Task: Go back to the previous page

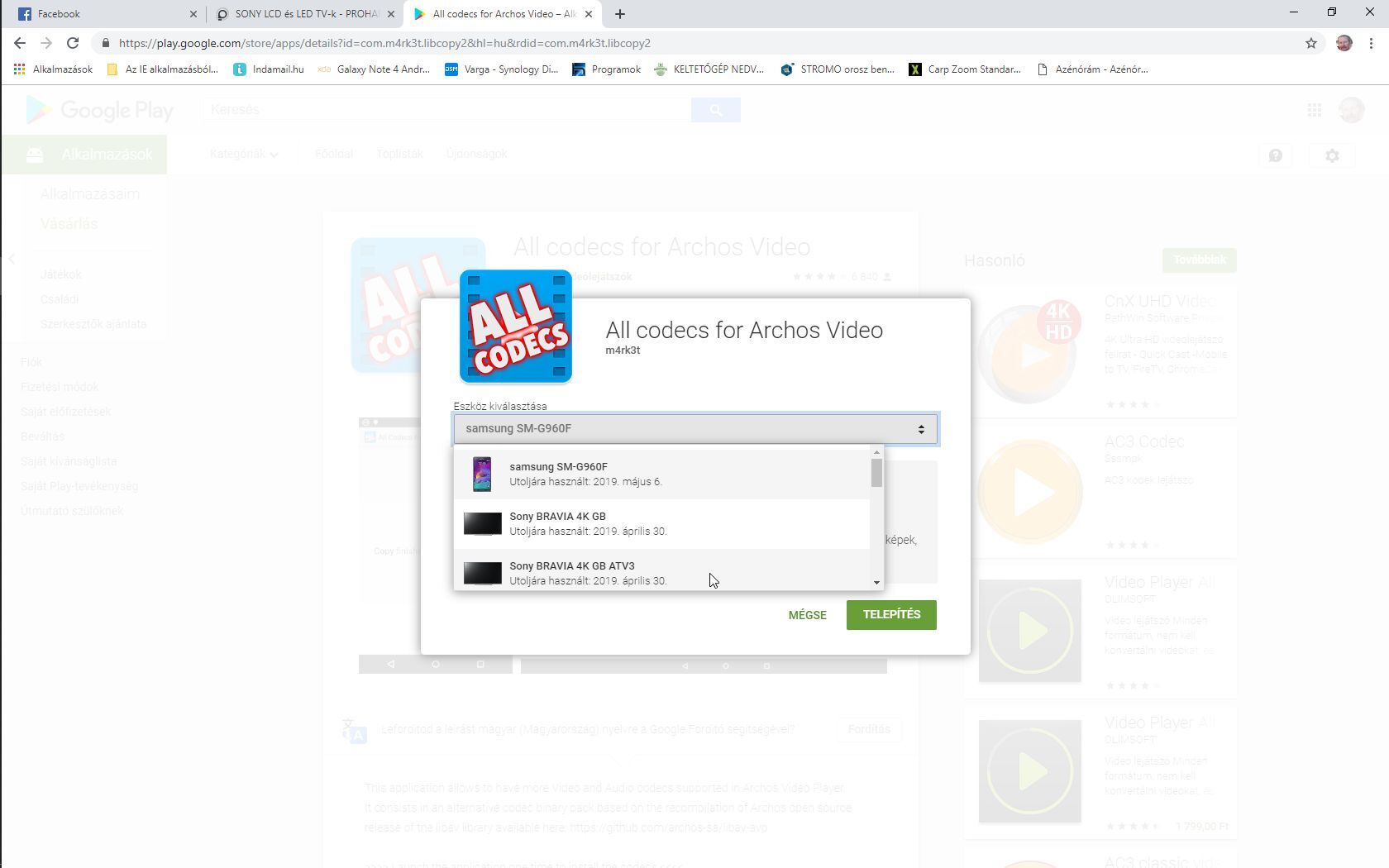Action: click(x=20, y=43)
